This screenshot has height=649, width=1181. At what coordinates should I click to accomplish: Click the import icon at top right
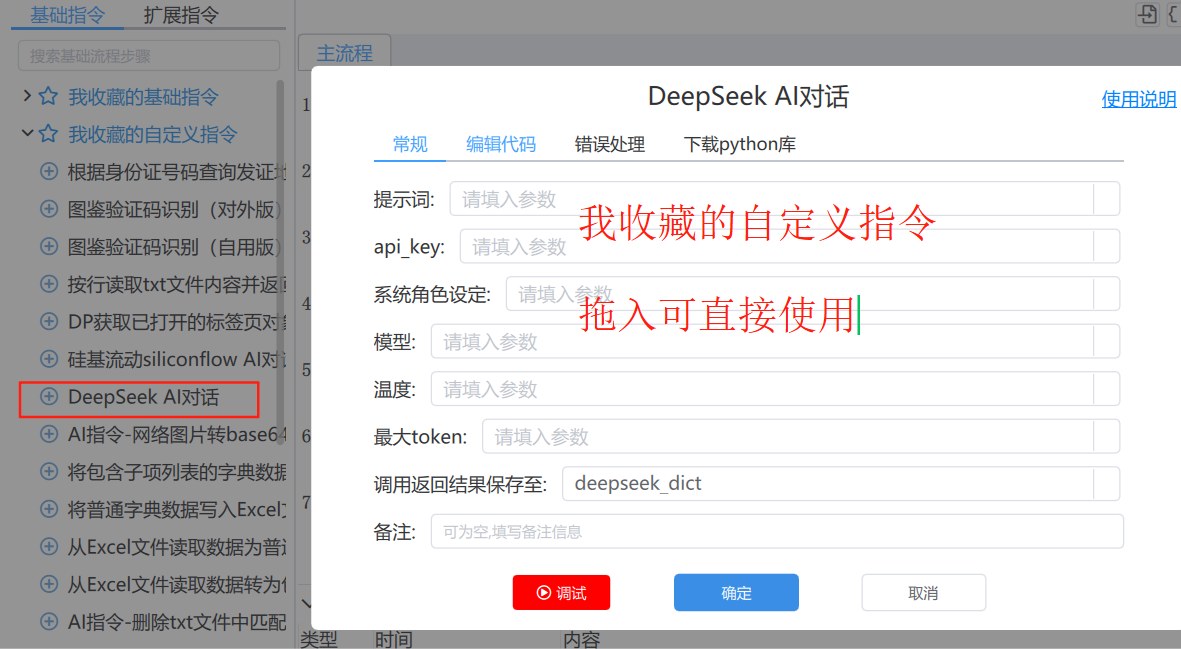[x=1147, y=14]
